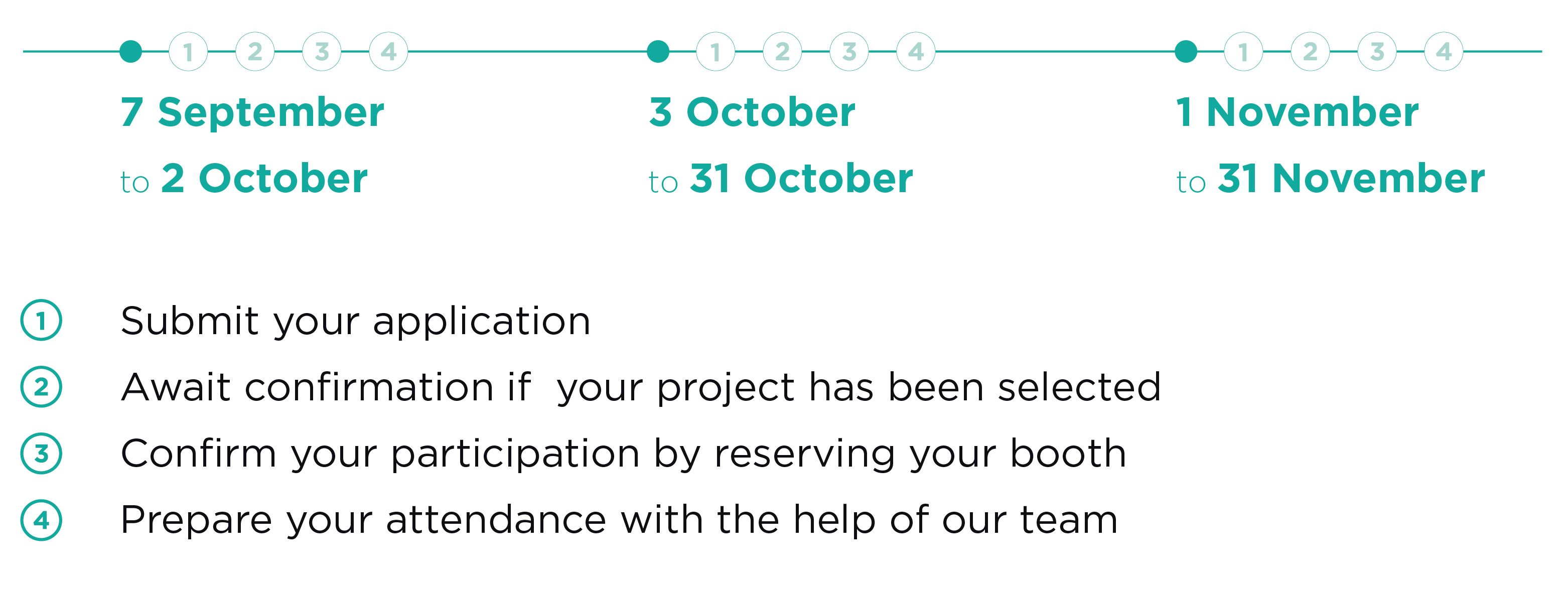Select step 2 circle above 3 October
The image size is (1568, 591).
pyautogui.click(x=782, y=52)
